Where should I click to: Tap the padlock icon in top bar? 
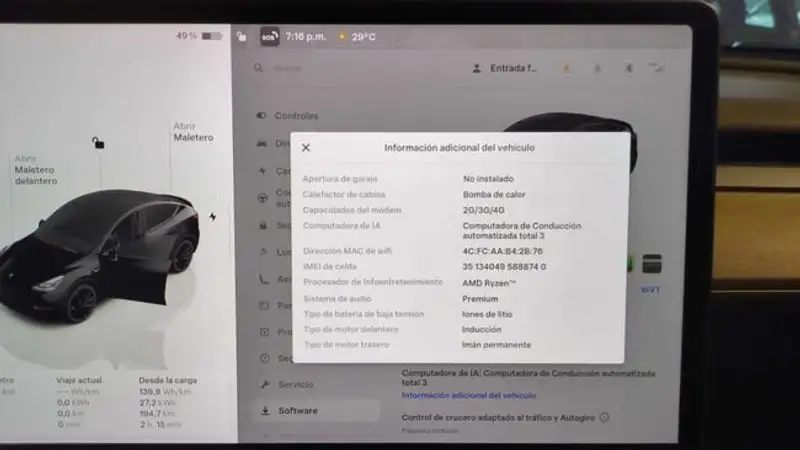point(241,36)
